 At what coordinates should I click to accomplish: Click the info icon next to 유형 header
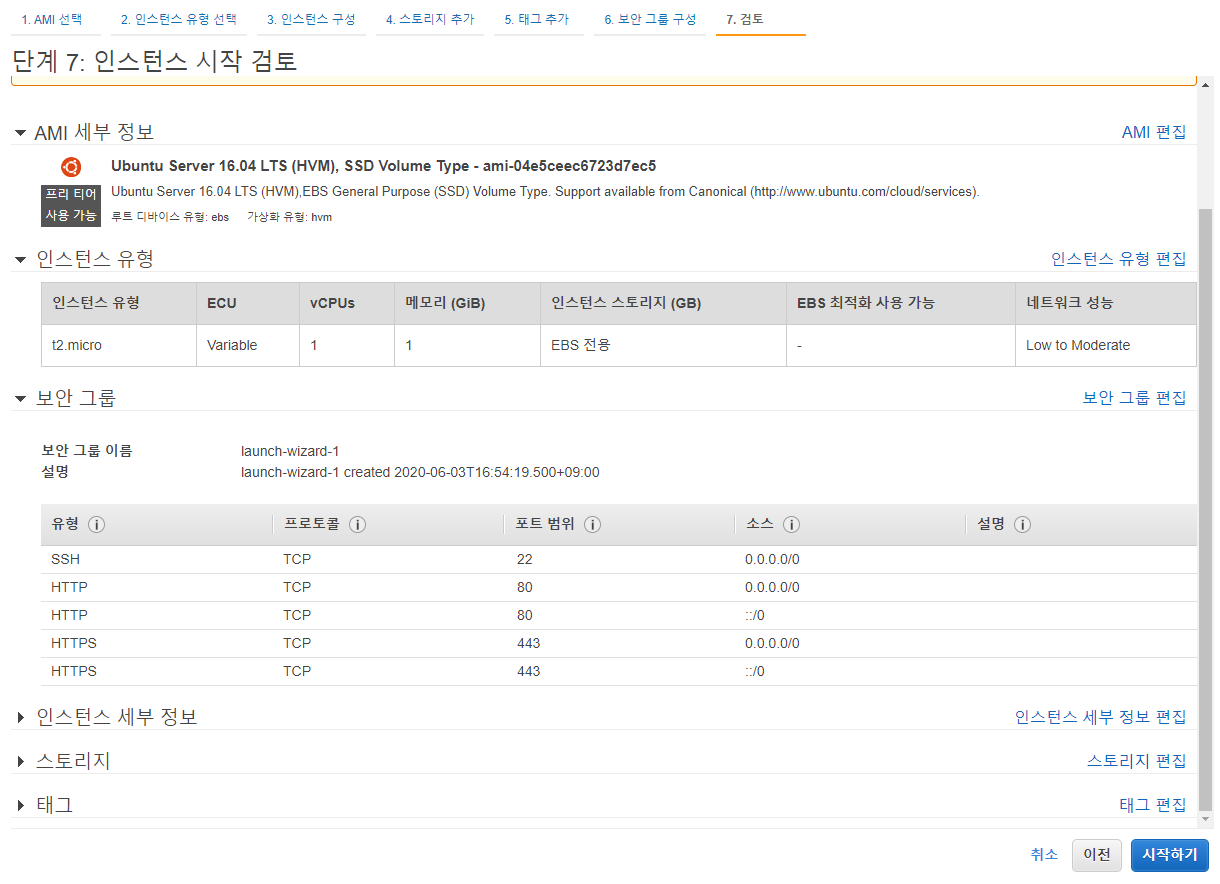coord(97,525)
